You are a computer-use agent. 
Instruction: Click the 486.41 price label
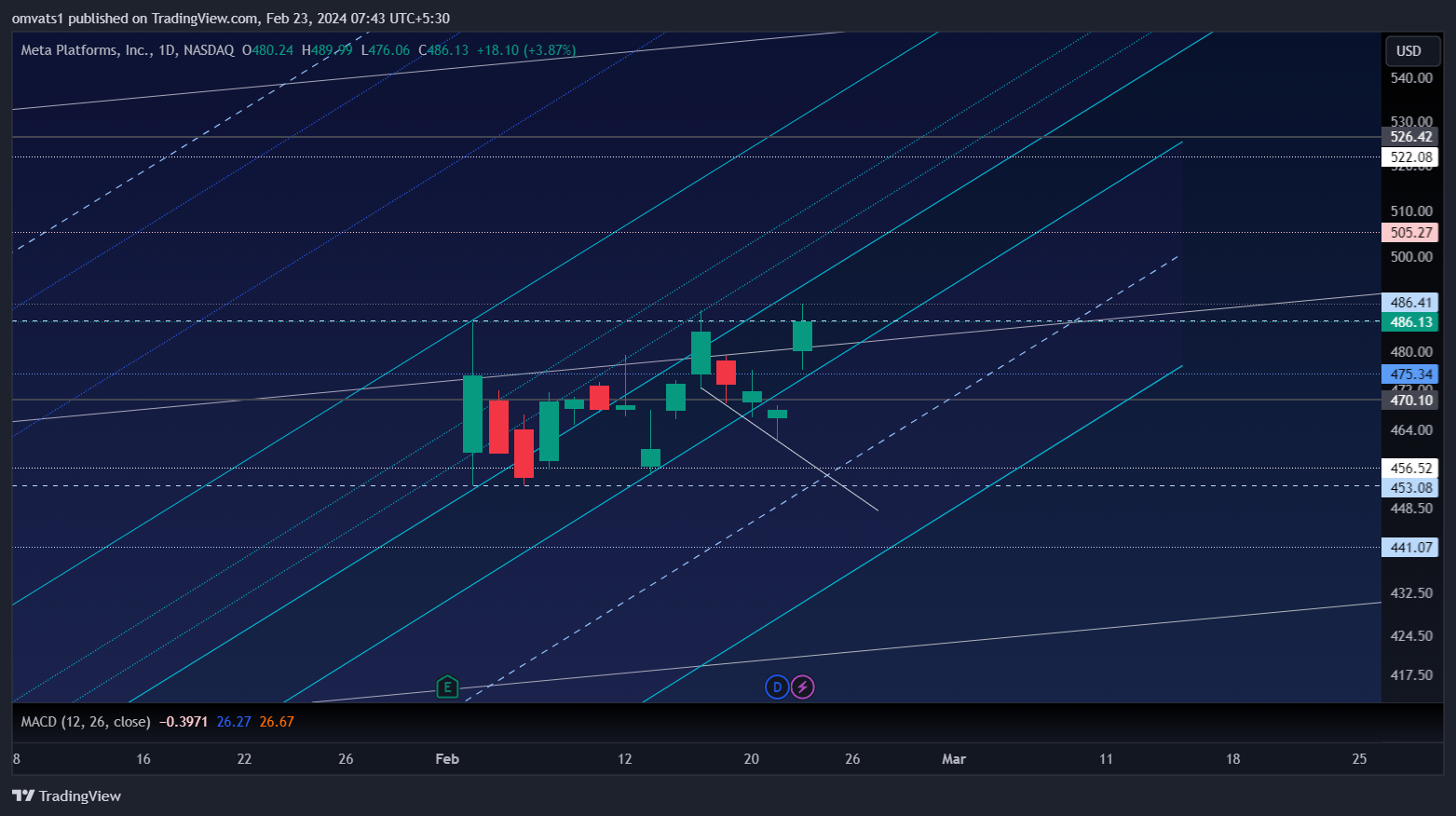pos(1410,303)
